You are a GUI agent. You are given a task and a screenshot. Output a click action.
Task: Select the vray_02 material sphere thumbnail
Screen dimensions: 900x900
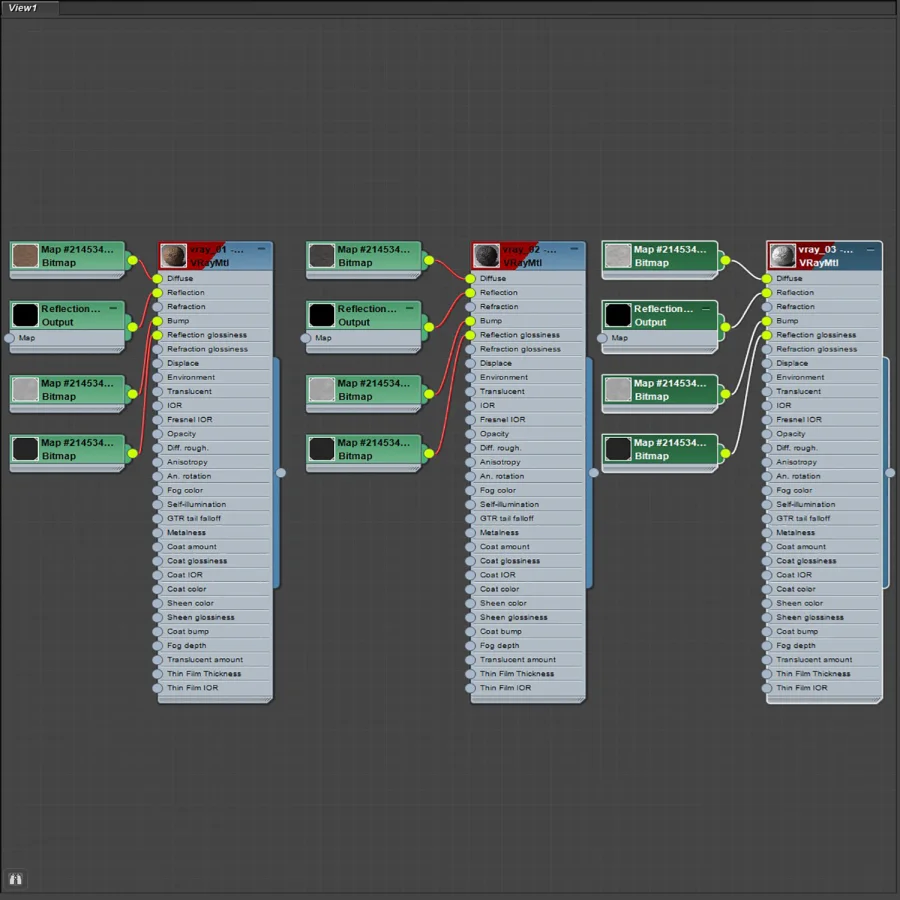pyautogui.click(x=486, y=256)
